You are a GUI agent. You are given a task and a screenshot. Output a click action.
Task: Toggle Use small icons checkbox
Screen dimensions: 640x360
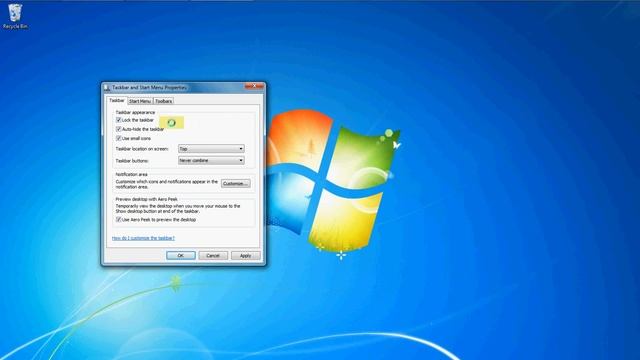119,138
